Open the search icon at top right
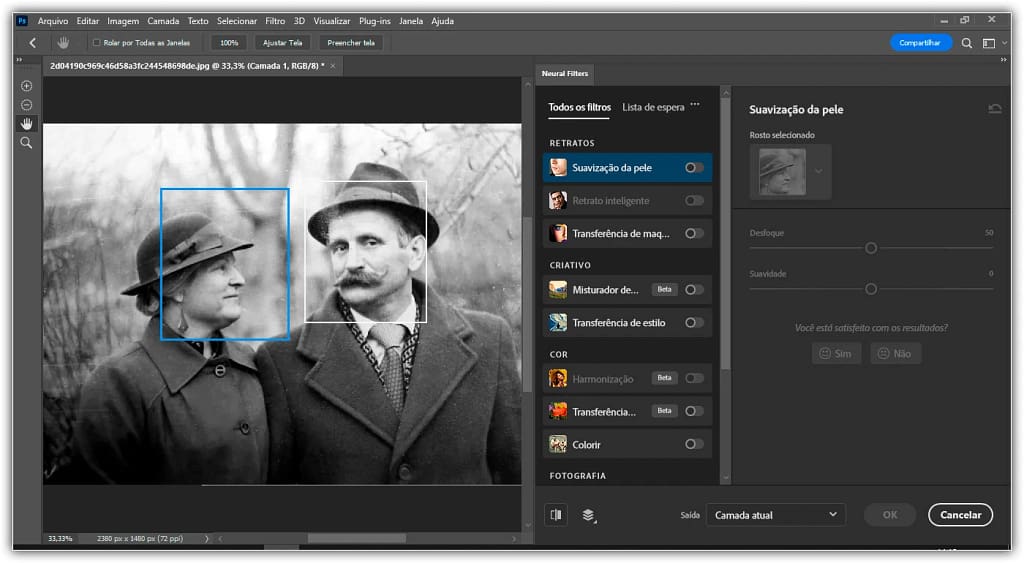 coord(967,43)
